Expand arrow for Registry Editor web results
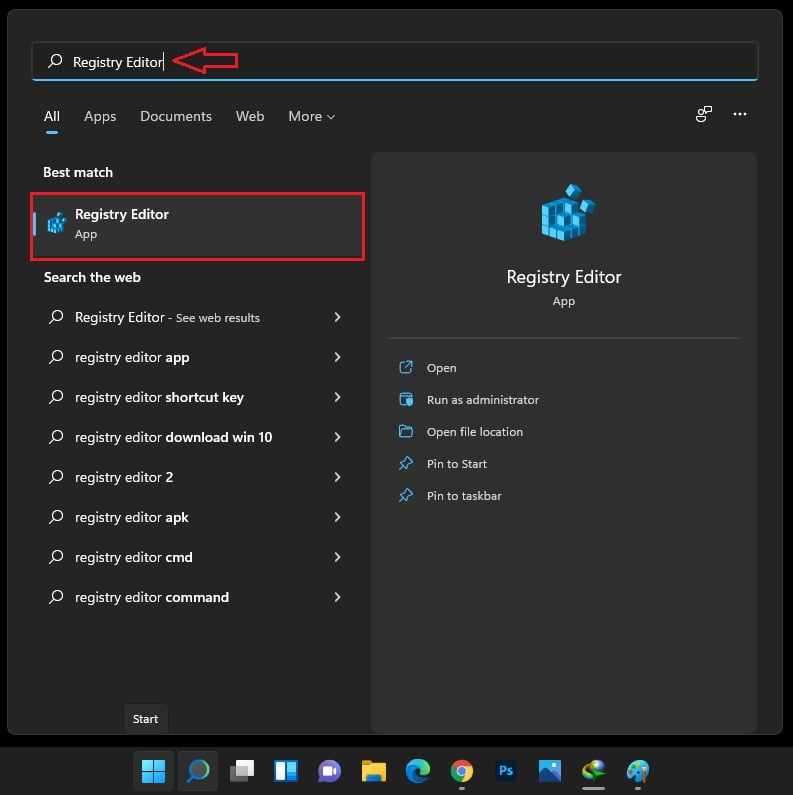The image size is (793, 795). click(338, 317)
